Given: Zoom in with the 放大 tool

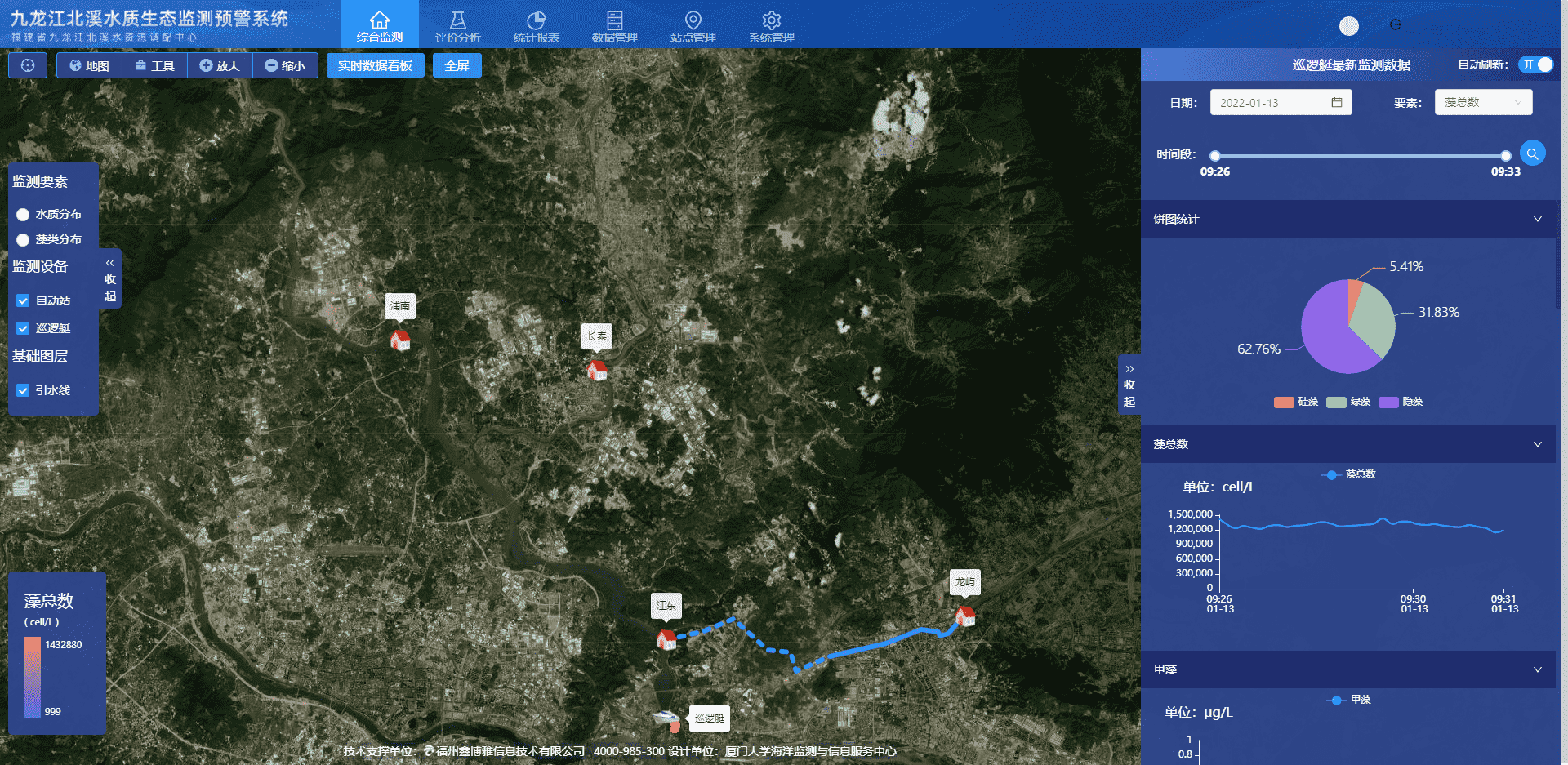Looking at the screenshot, I should [x=220, y=65].
